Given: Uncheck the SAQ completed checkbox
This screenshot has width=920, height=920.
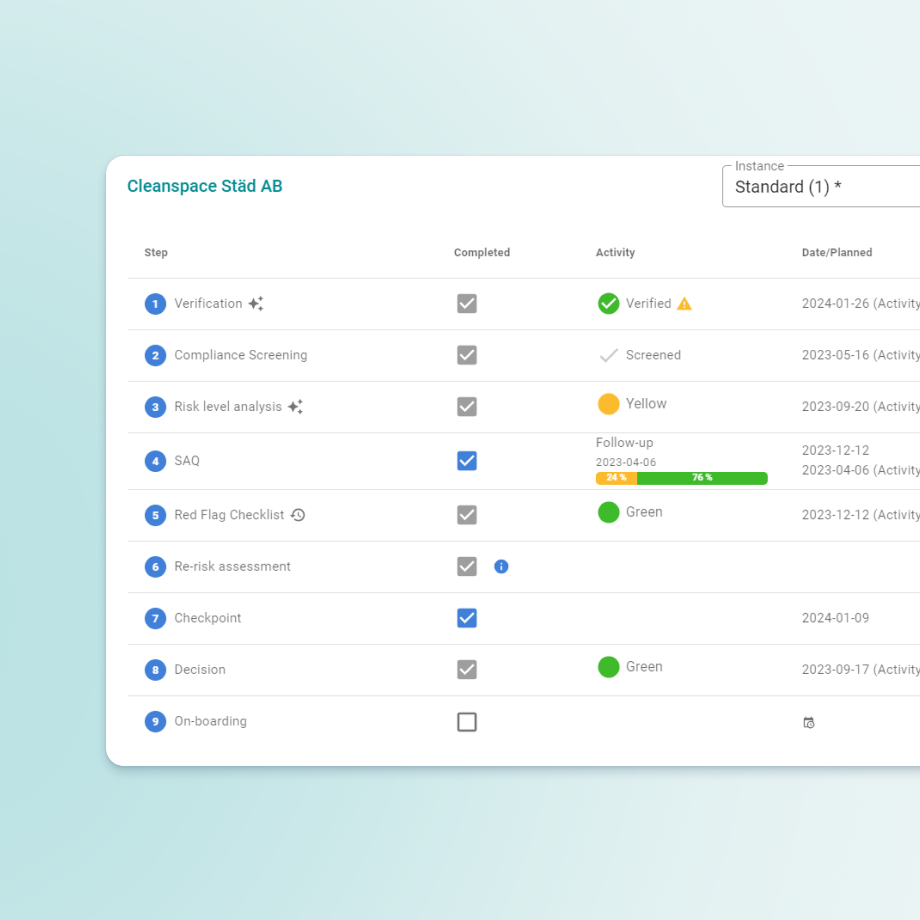Looking at the screenshot, I should click(x=467, y=461).
